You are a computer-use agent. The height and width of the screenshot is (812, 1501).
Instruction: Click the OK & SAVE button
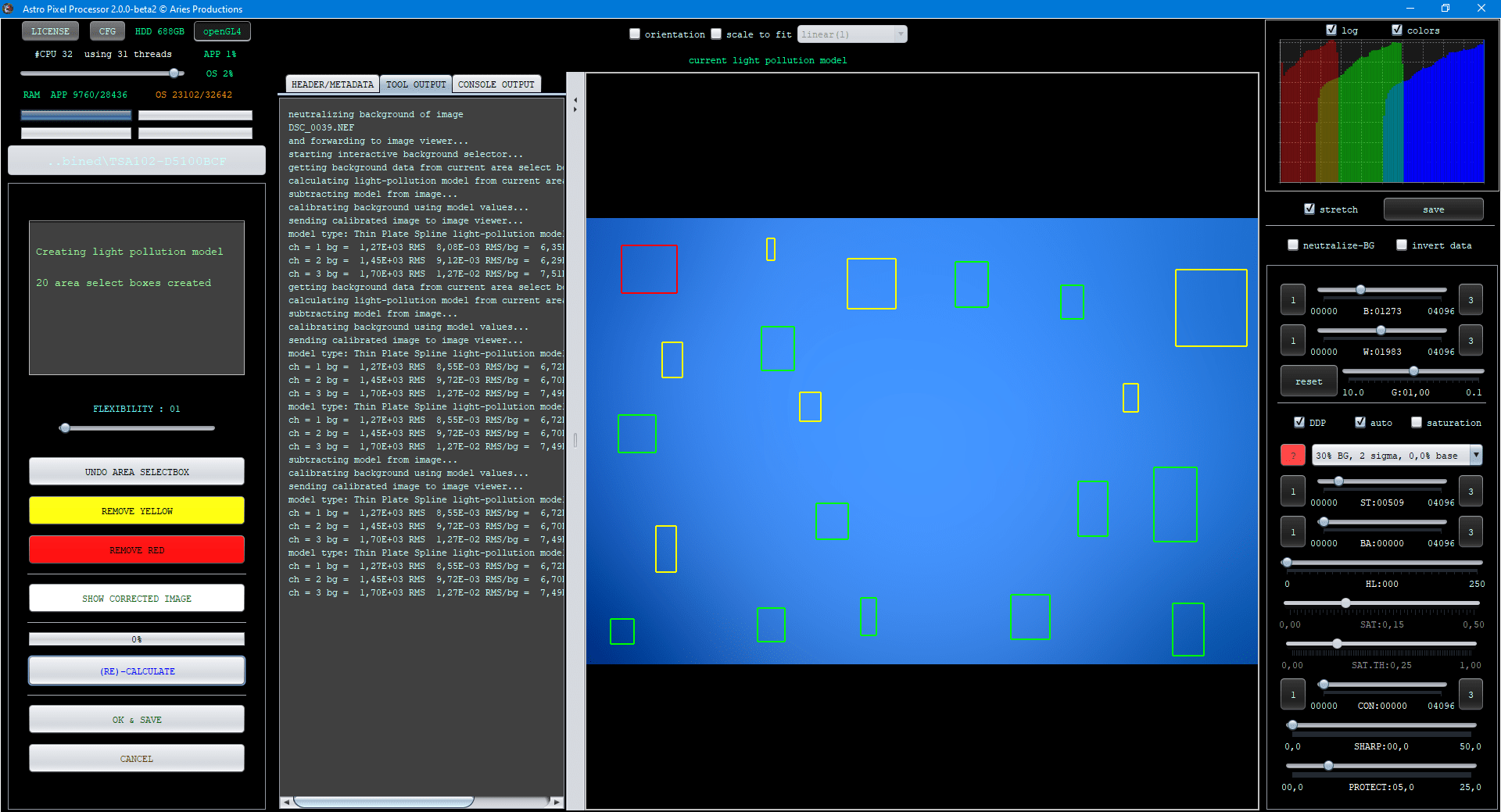pyautogui.click(x=137, y=719)
